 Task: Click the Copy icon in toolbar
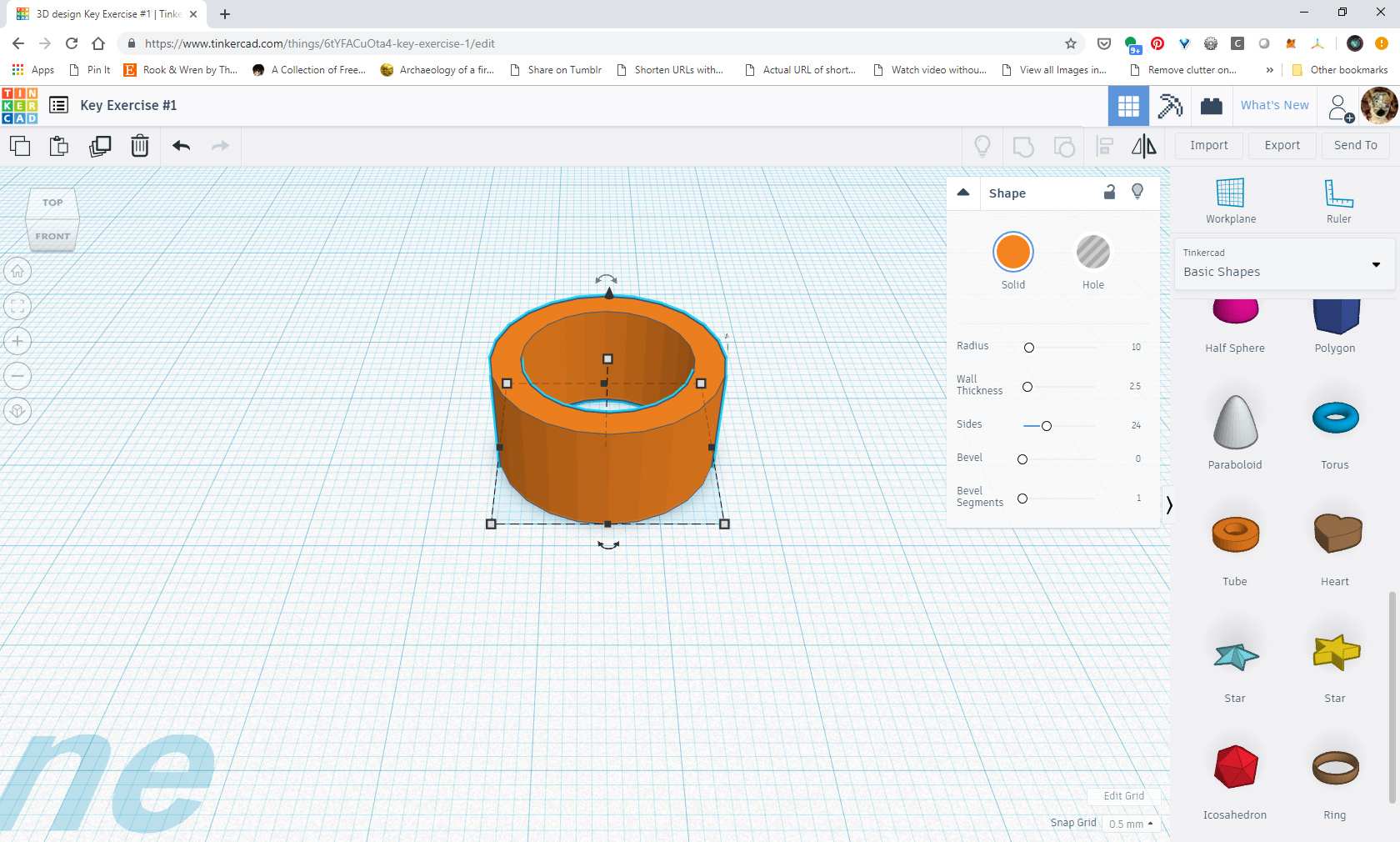[x=20, y=146]
